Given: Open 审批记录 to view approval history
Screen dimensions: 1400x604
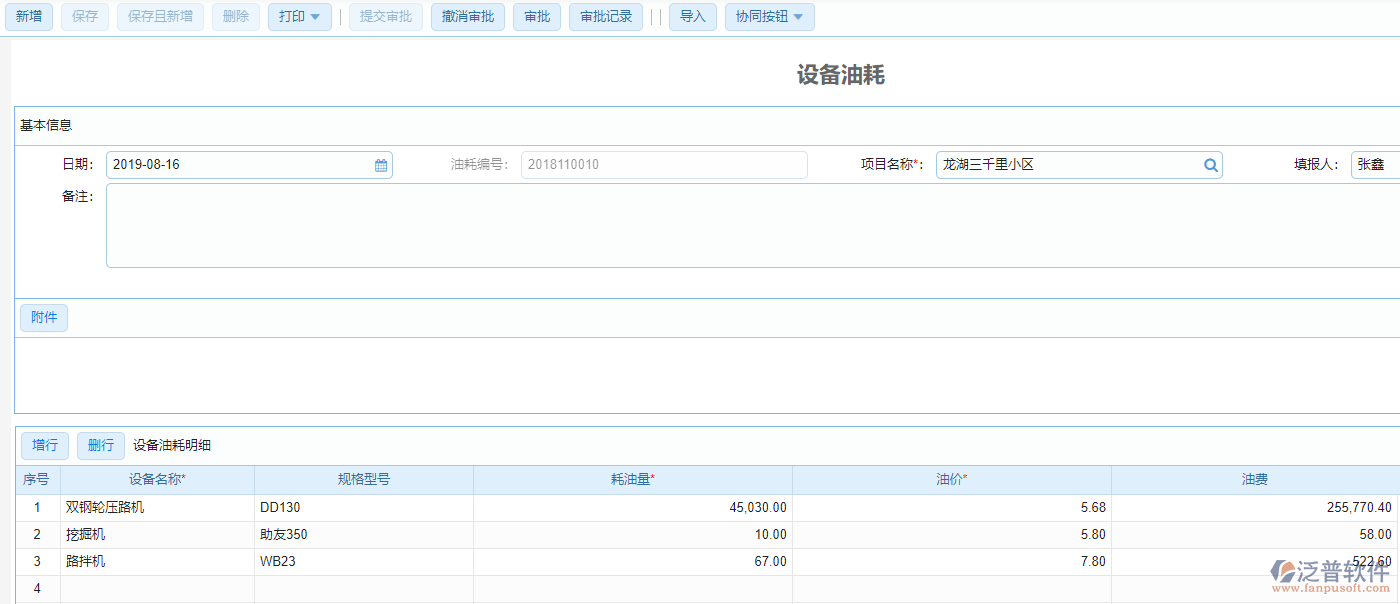Looking at the screenshot, I should [605, 16].
